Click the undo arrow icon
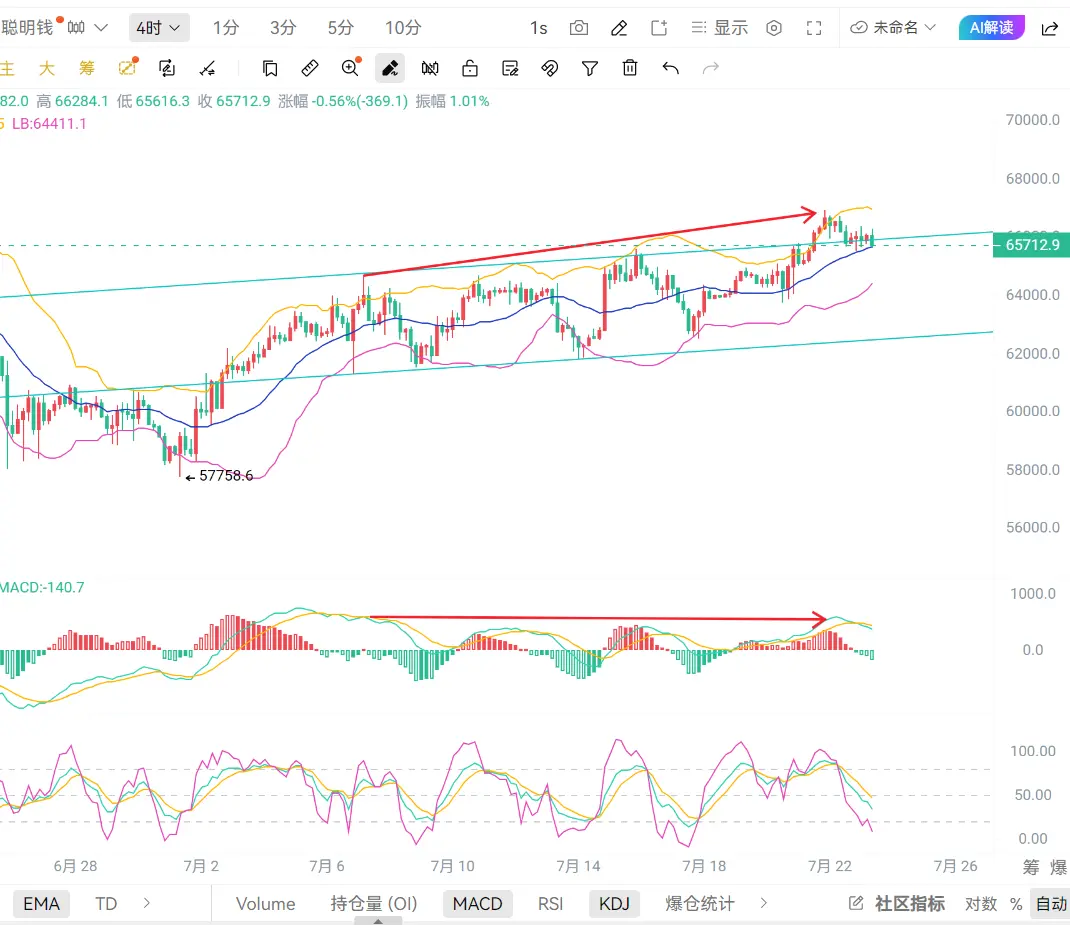The height and width of the screenshot is (925, 1070). click(x=671, y=68)
